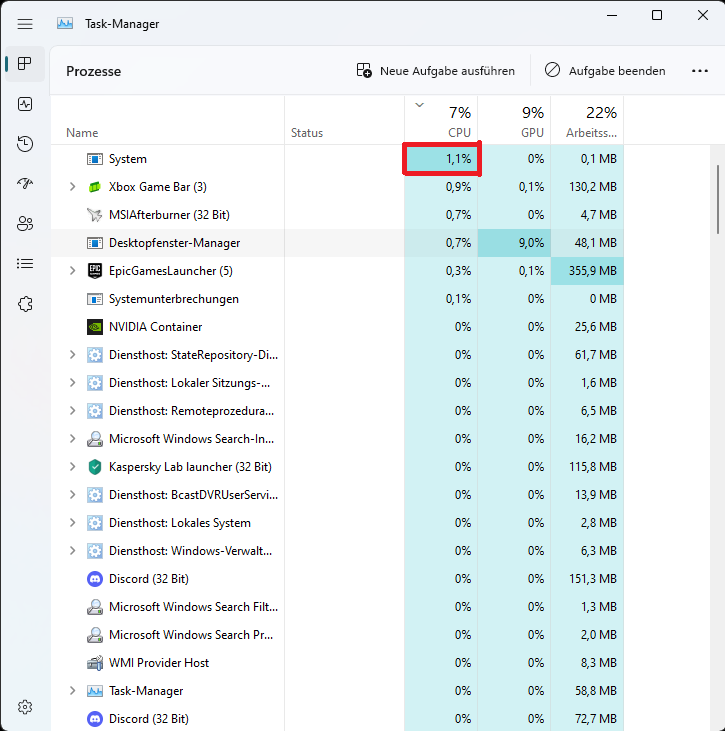Expand Diensthost: Windows-Verwalt... group

pos(72,551)
